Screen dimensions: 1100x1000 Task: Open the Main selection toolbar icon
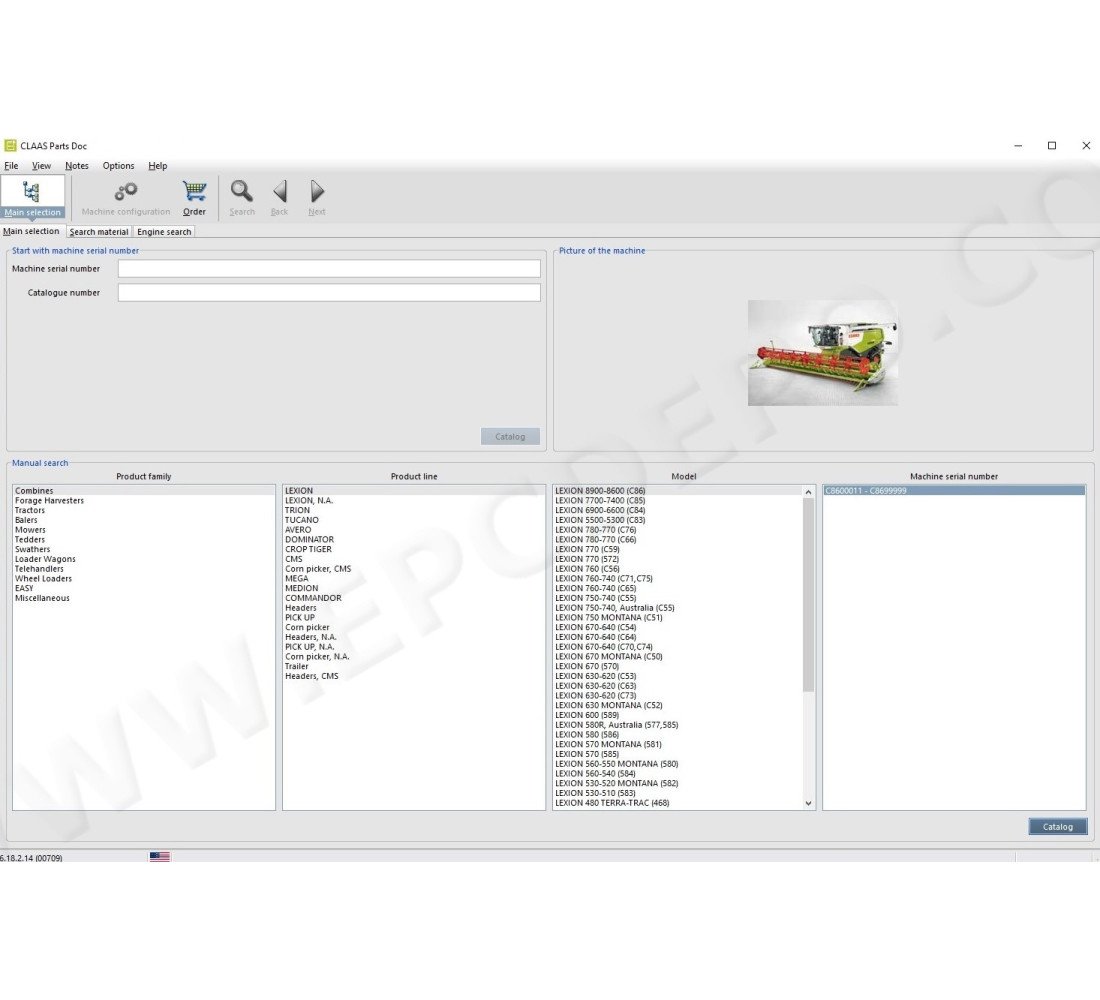(x=32, y=198)
